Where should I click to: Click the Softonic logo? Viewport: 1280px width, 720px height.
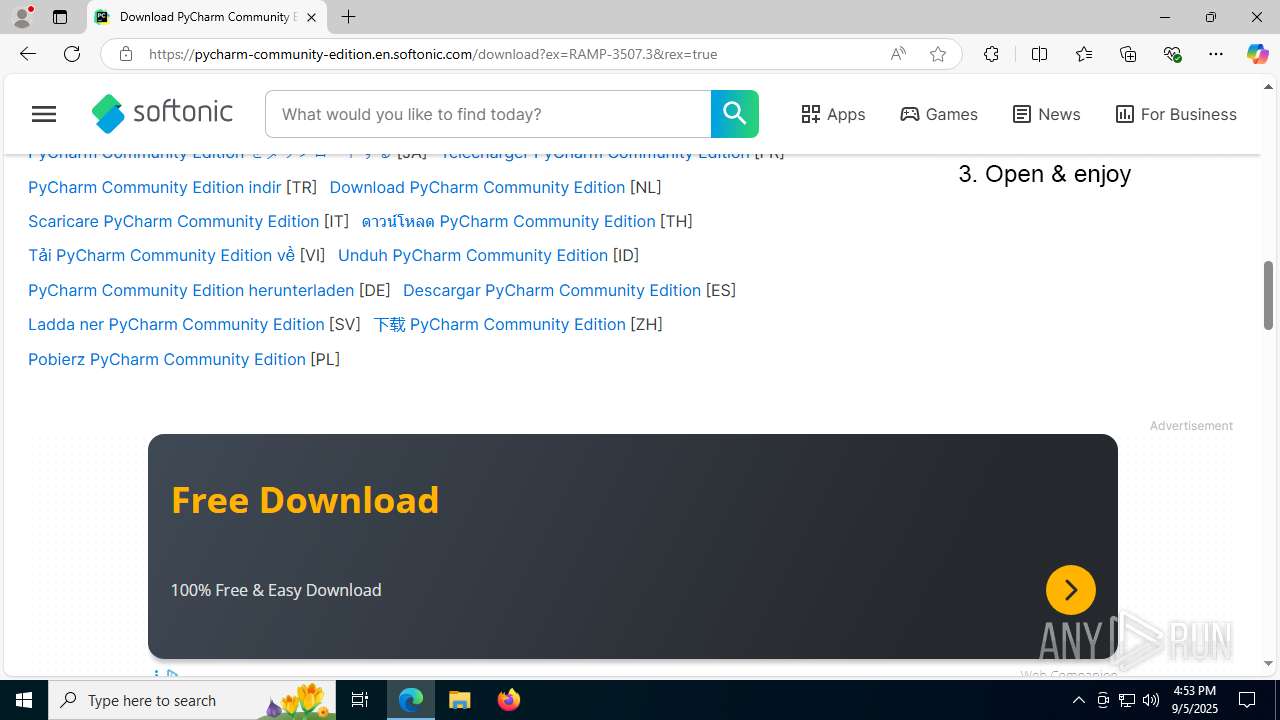coord(162,114)
